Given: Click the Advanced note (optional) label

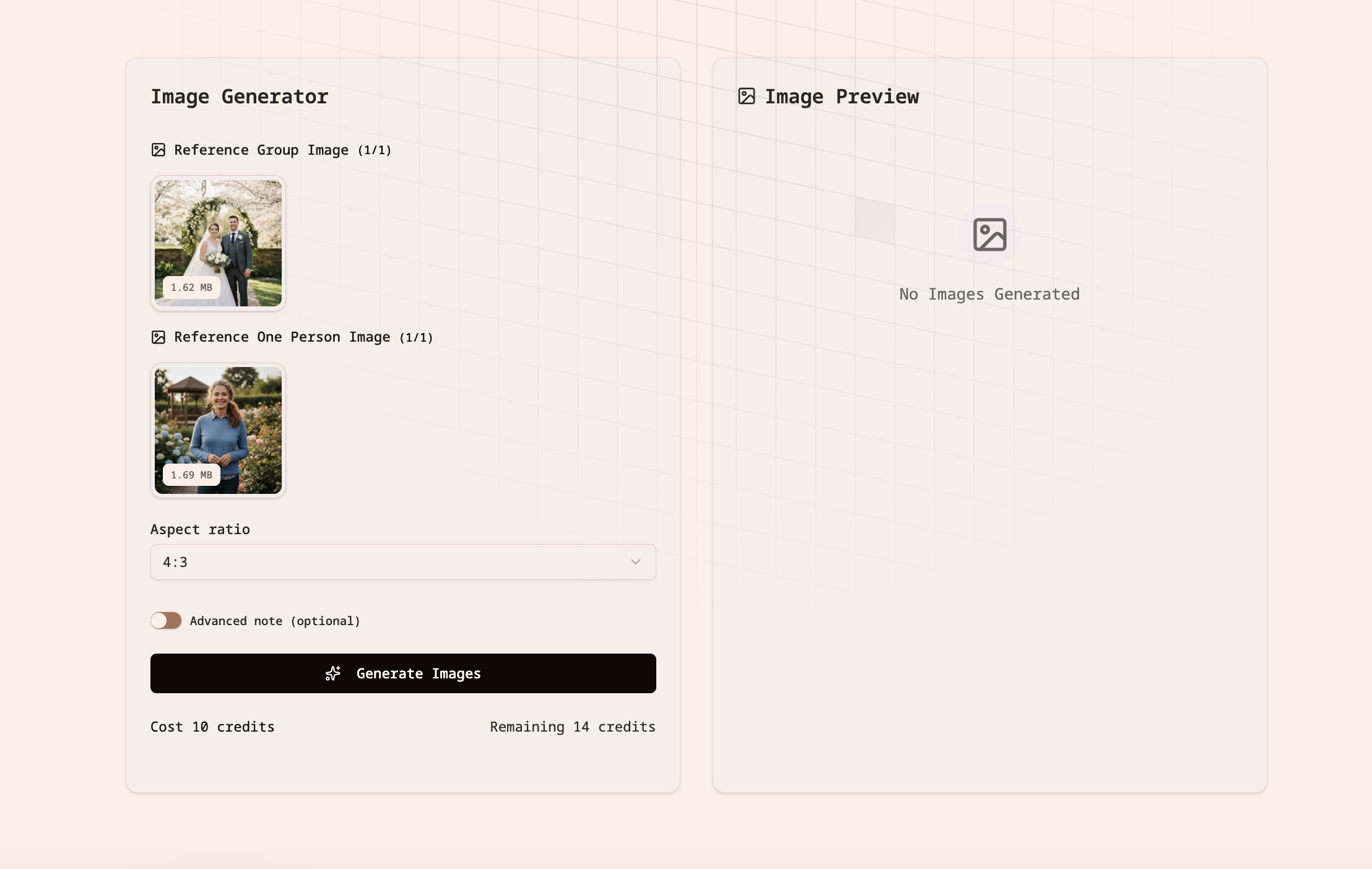Looking at the screenshot, I should pos(275,621).
